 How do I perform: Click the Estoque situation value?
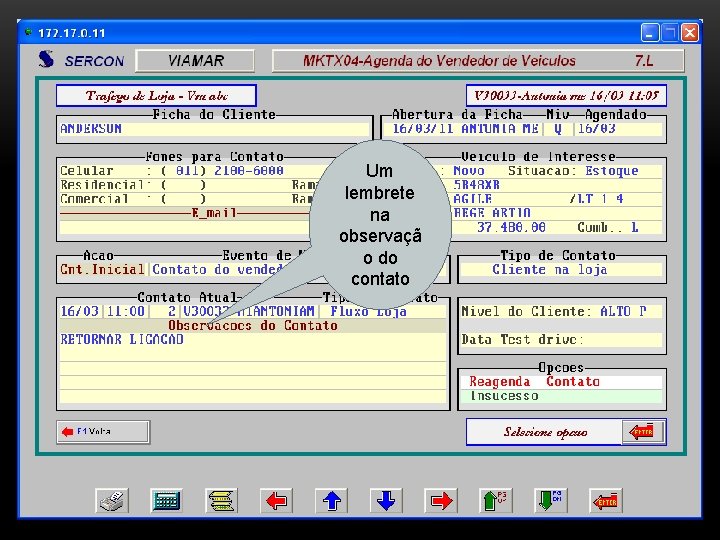point(612,171)
